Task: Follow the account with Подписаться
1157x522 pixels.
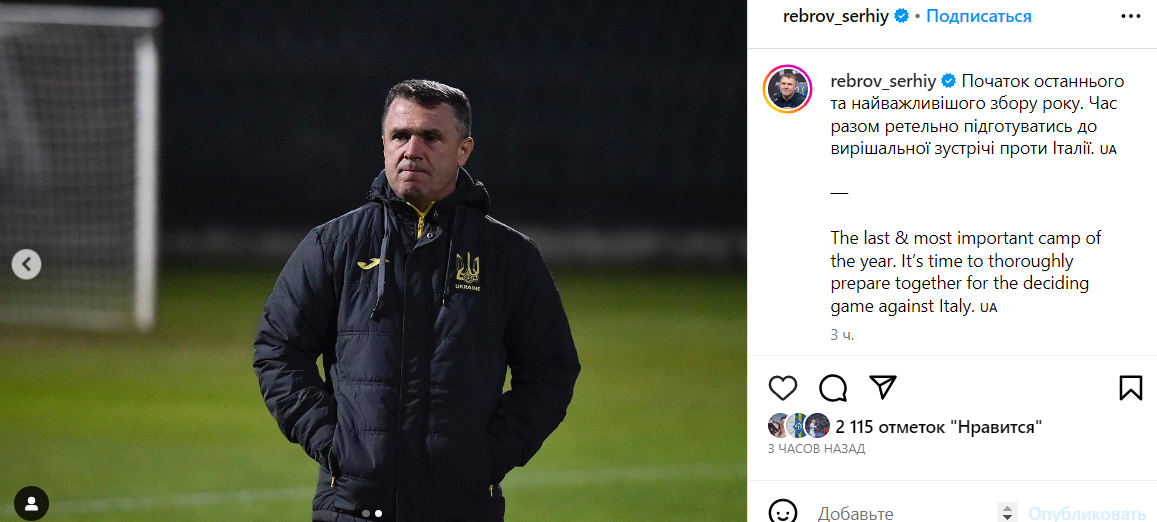Action: pos(978,17)
